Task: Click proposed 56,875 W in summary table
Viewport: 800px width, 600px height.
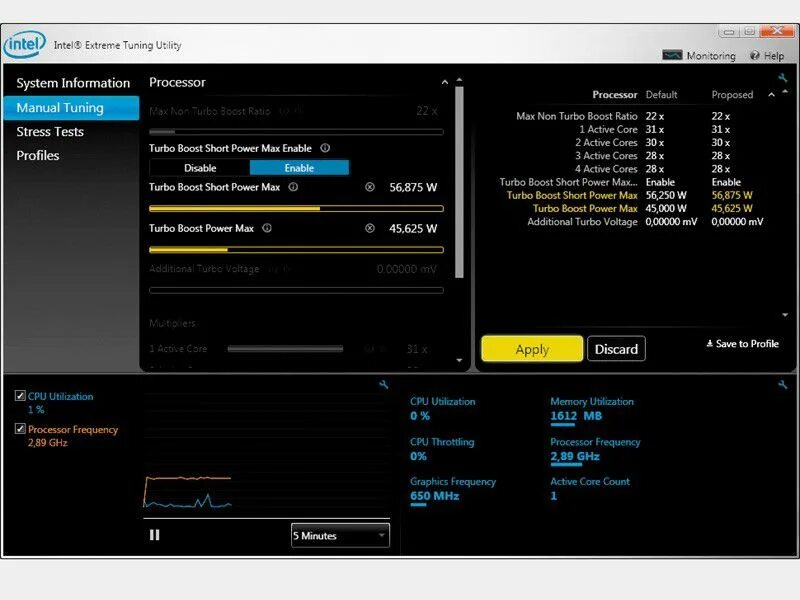Action: [732, 195]
